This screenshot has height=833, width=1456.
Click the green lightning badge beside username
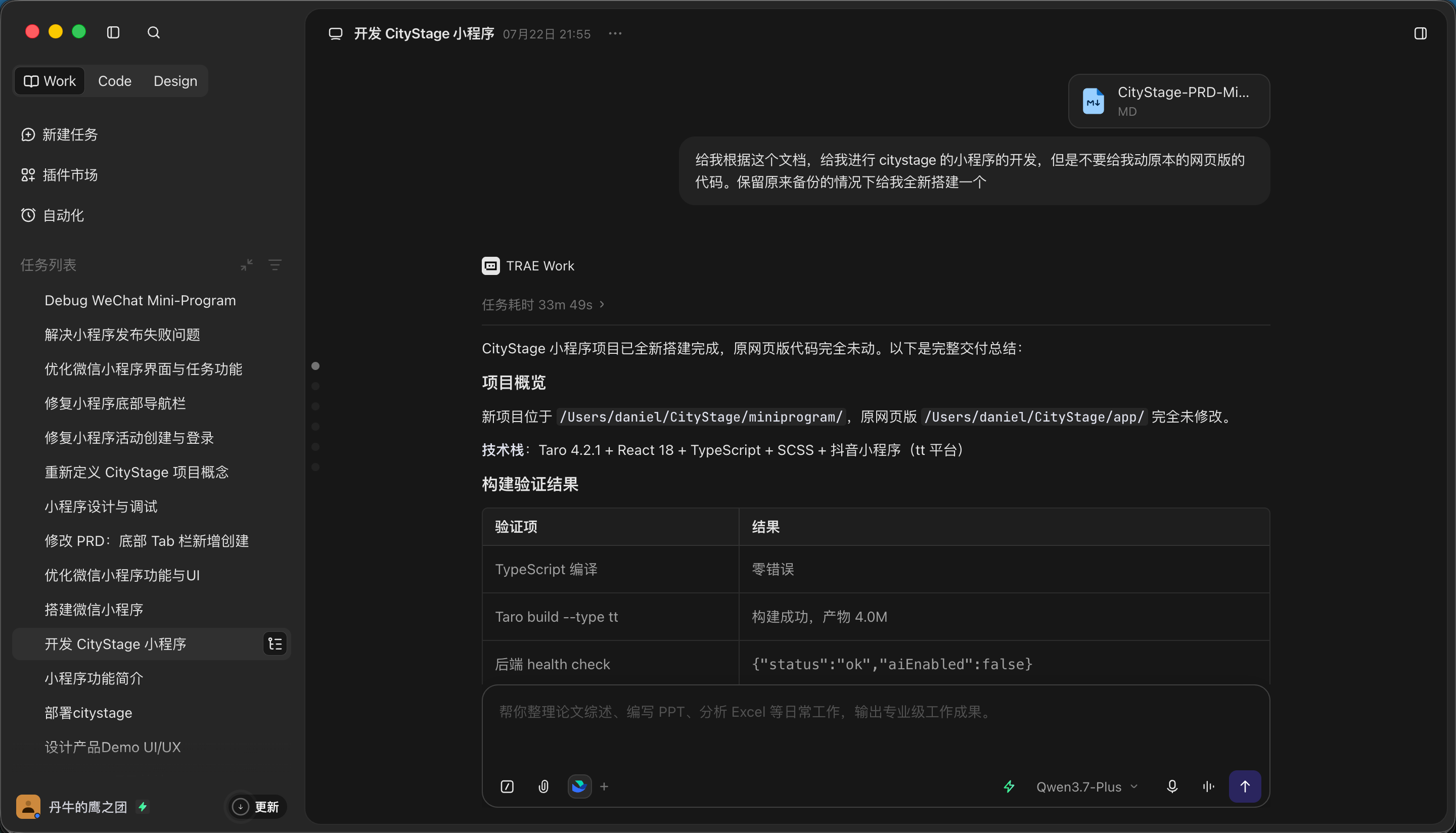pyautogui.click(x=143, y=807)
